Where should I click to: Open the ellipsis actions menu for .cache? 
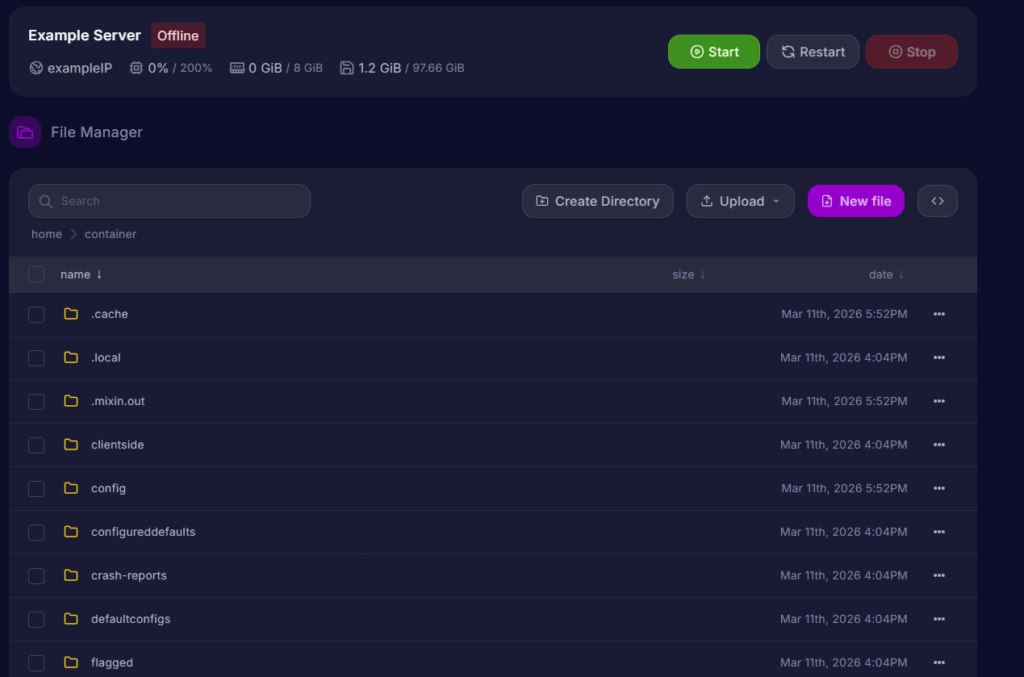click(x=938, y=313)
